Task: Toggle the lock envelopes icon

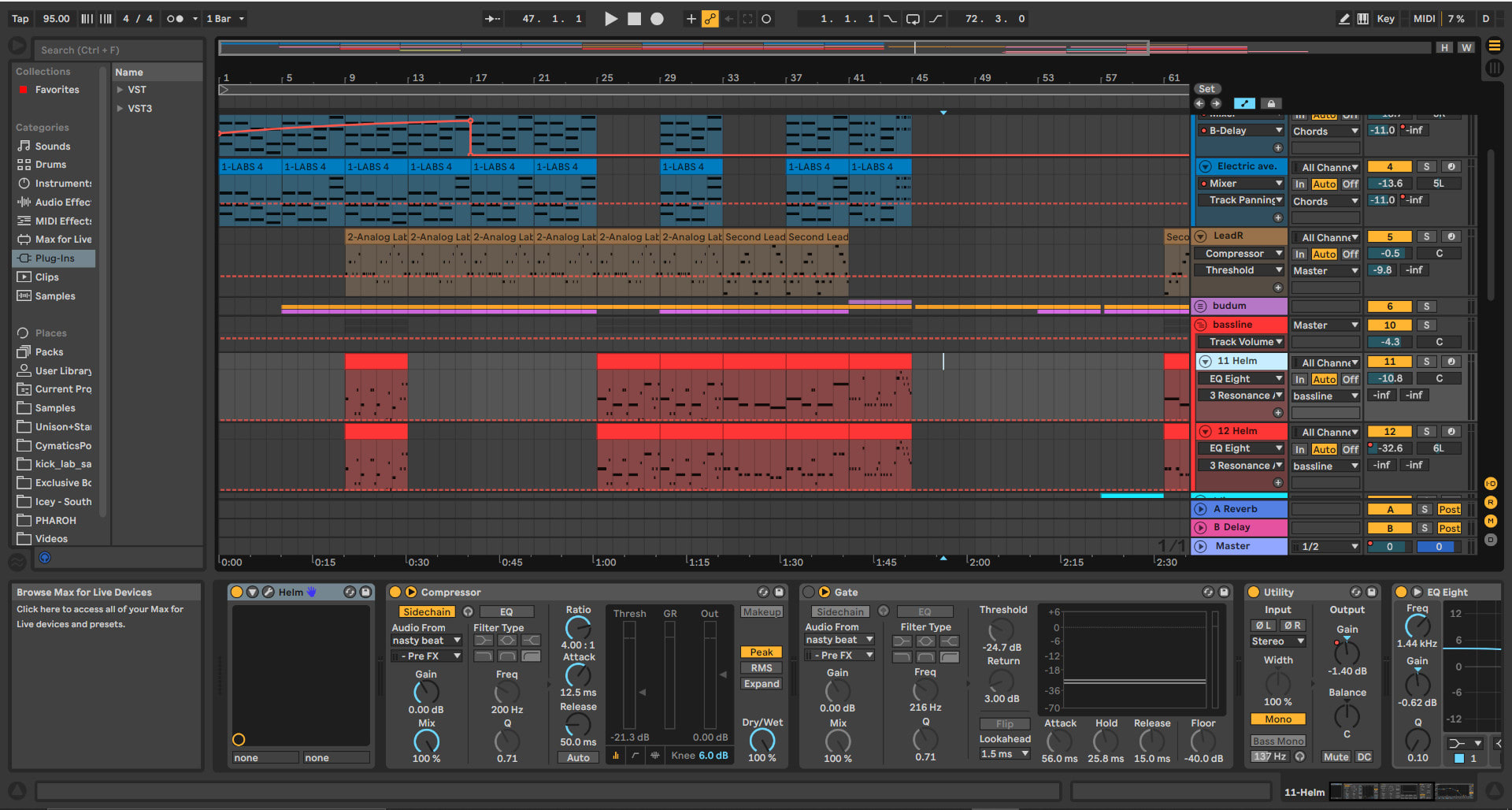Action: (1270, 103)
